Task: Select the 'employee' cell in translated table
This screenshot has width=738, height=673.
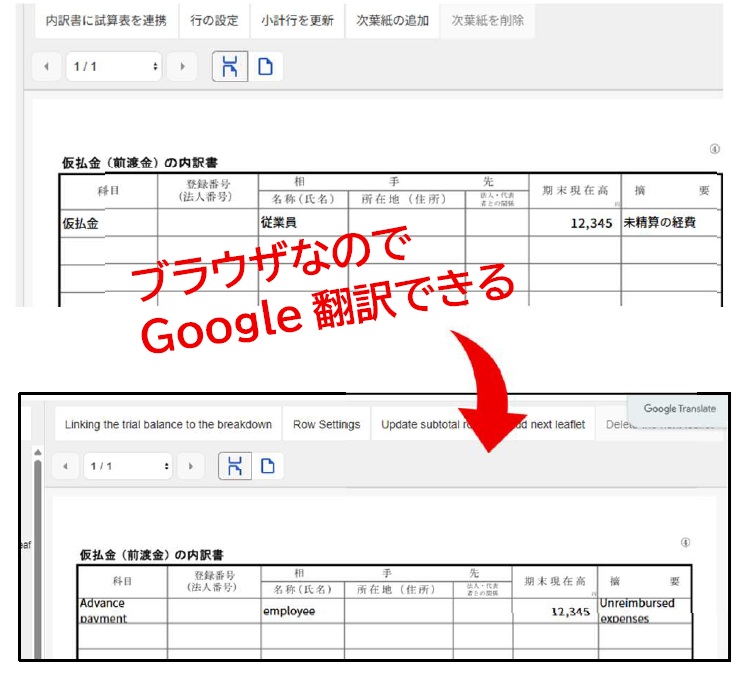Action: coord(301,610)
